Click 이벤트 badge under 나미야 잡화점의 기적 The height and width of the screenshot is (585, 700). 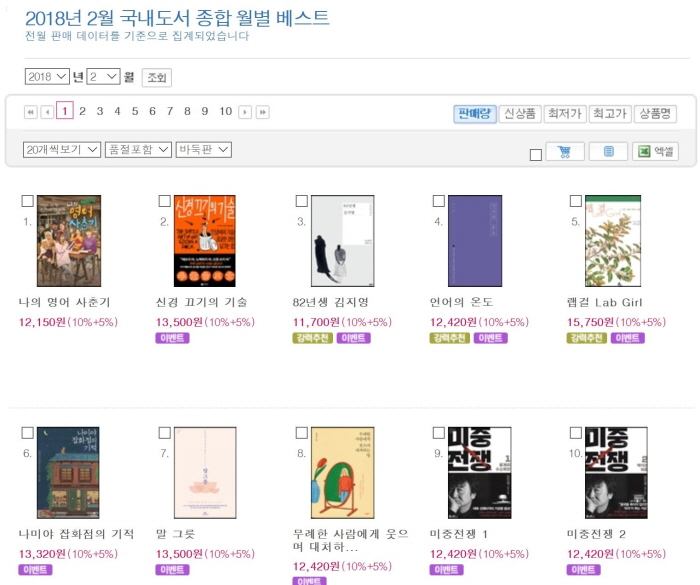(x=35, y=570)
